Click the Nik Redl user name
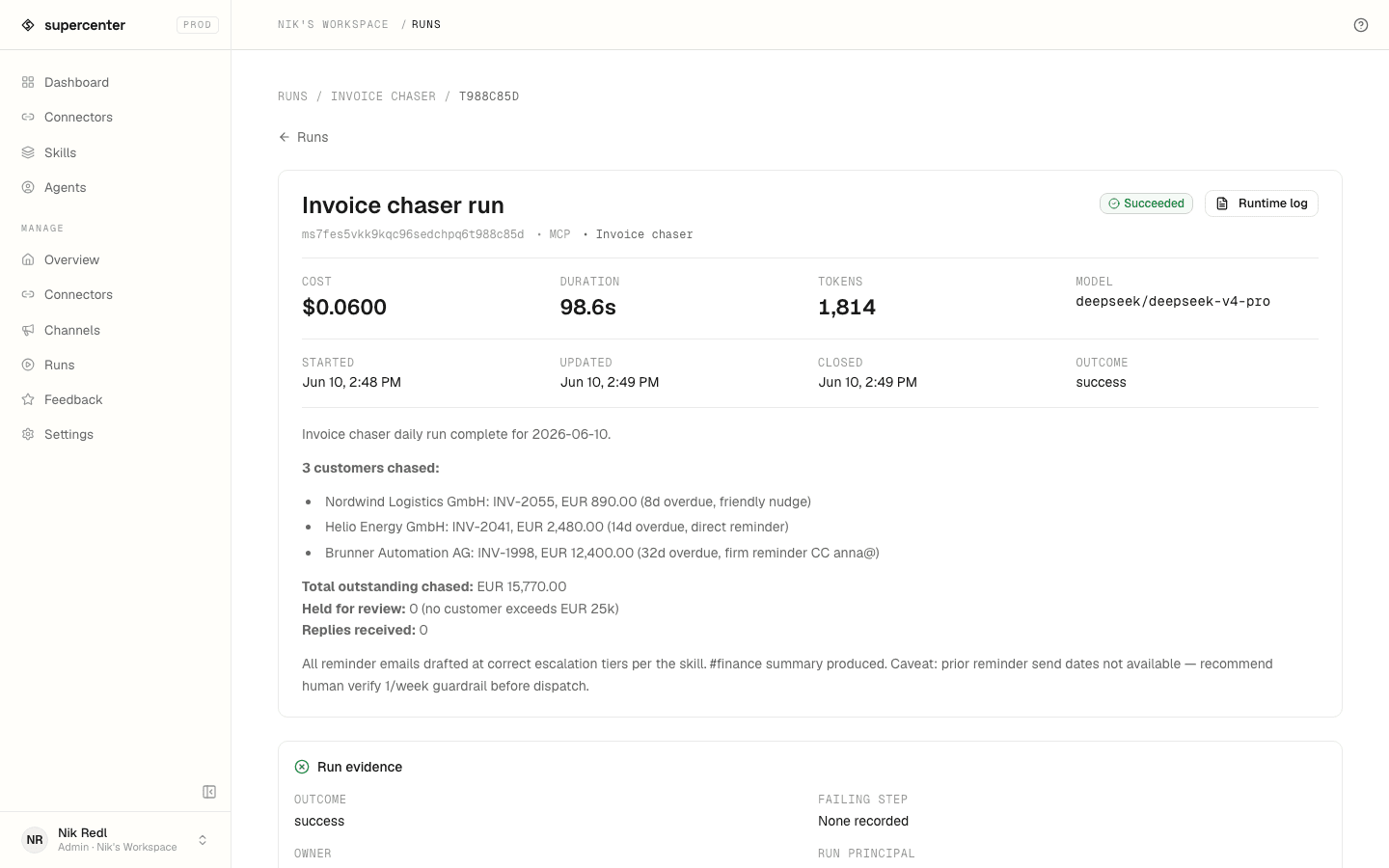Viewport: 1389px width, 868px height. (83, 832)
